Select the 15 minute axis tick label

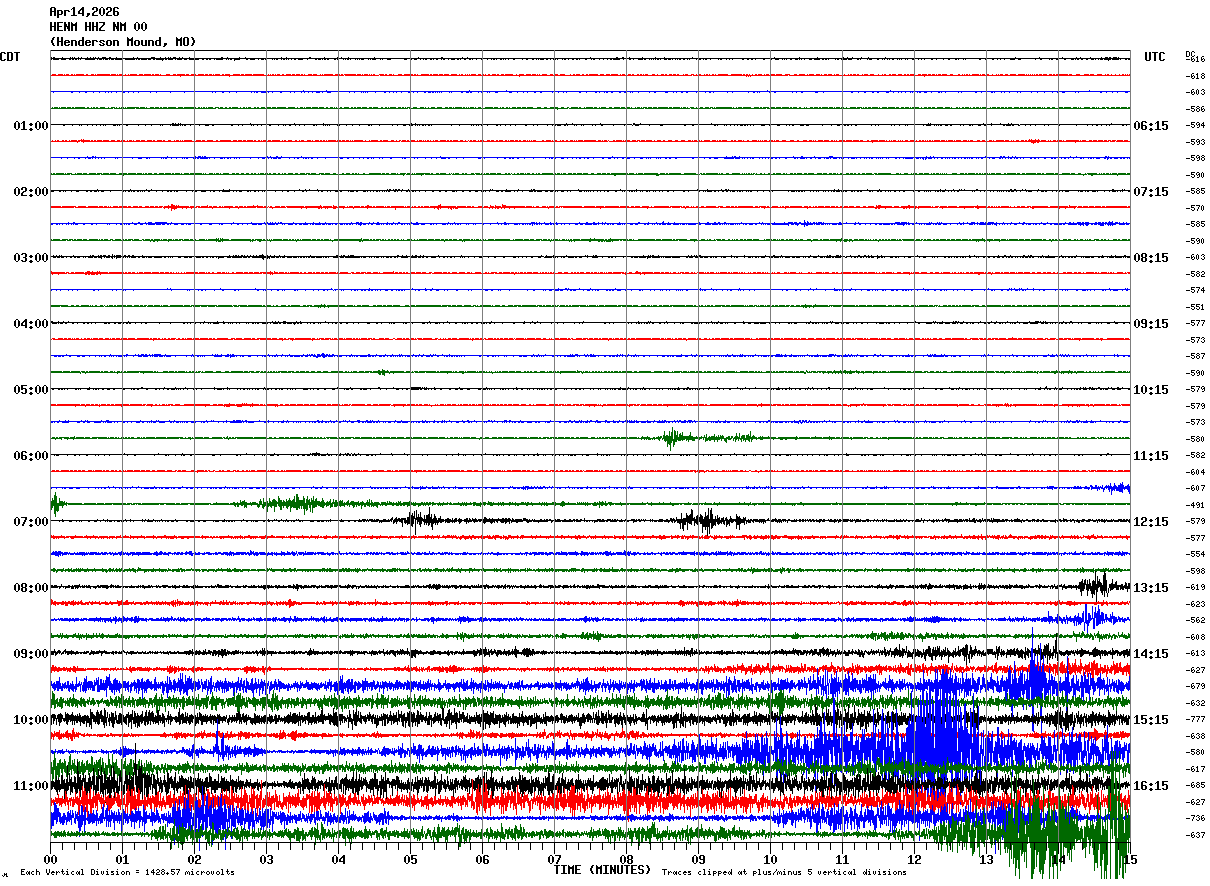[1130, 860]
